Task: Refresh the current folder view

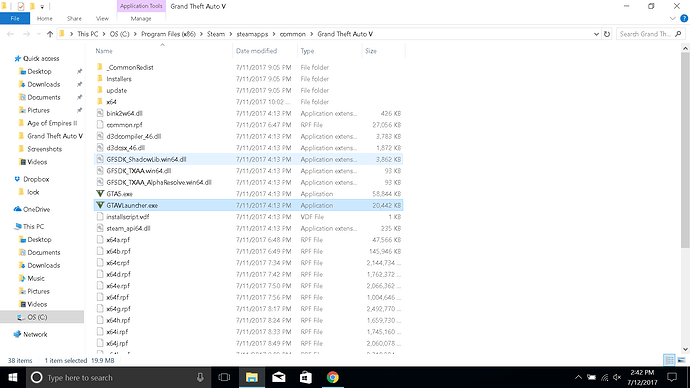Action: pos(607,34)
